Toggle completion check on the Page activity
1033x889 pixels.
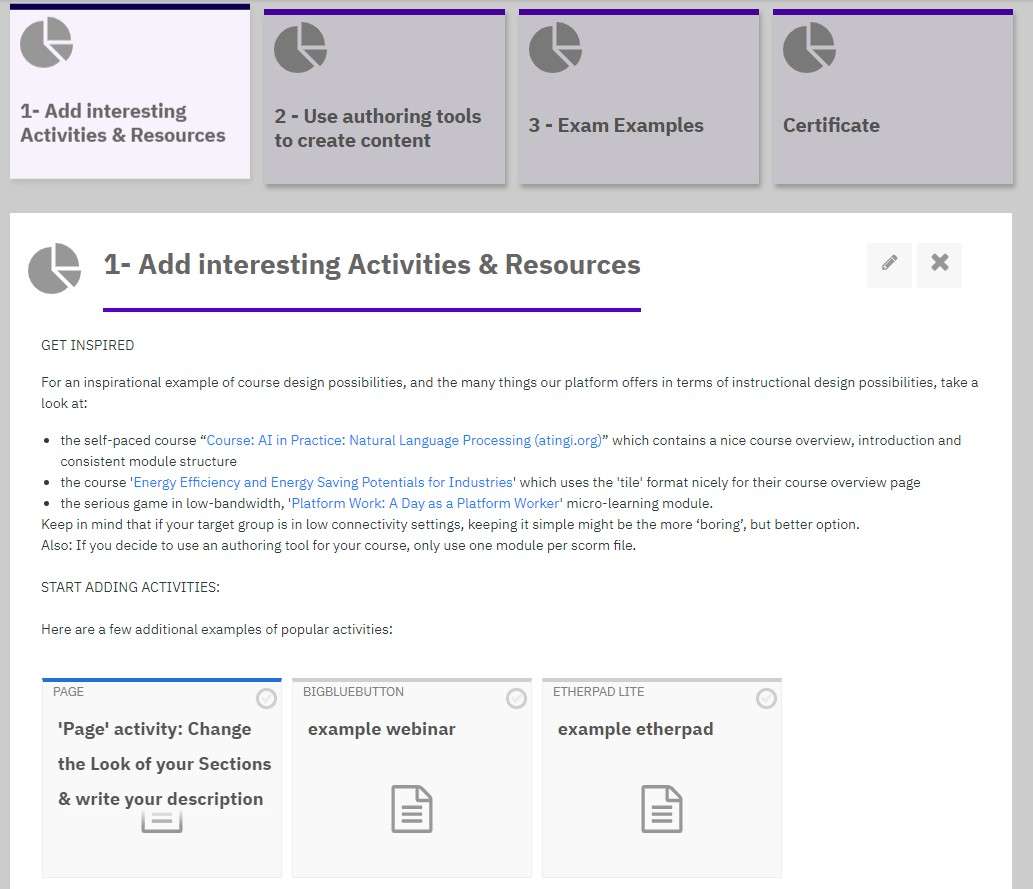266,699
